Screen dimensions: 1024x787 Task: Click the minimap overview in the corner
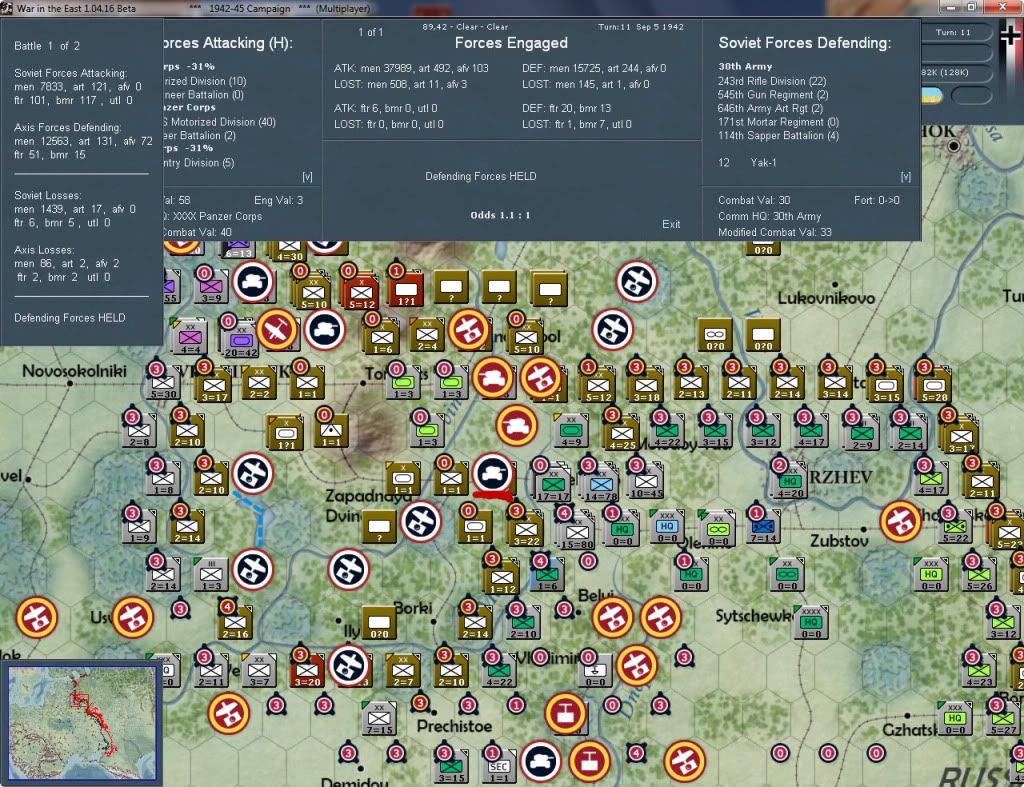point(82,723)
